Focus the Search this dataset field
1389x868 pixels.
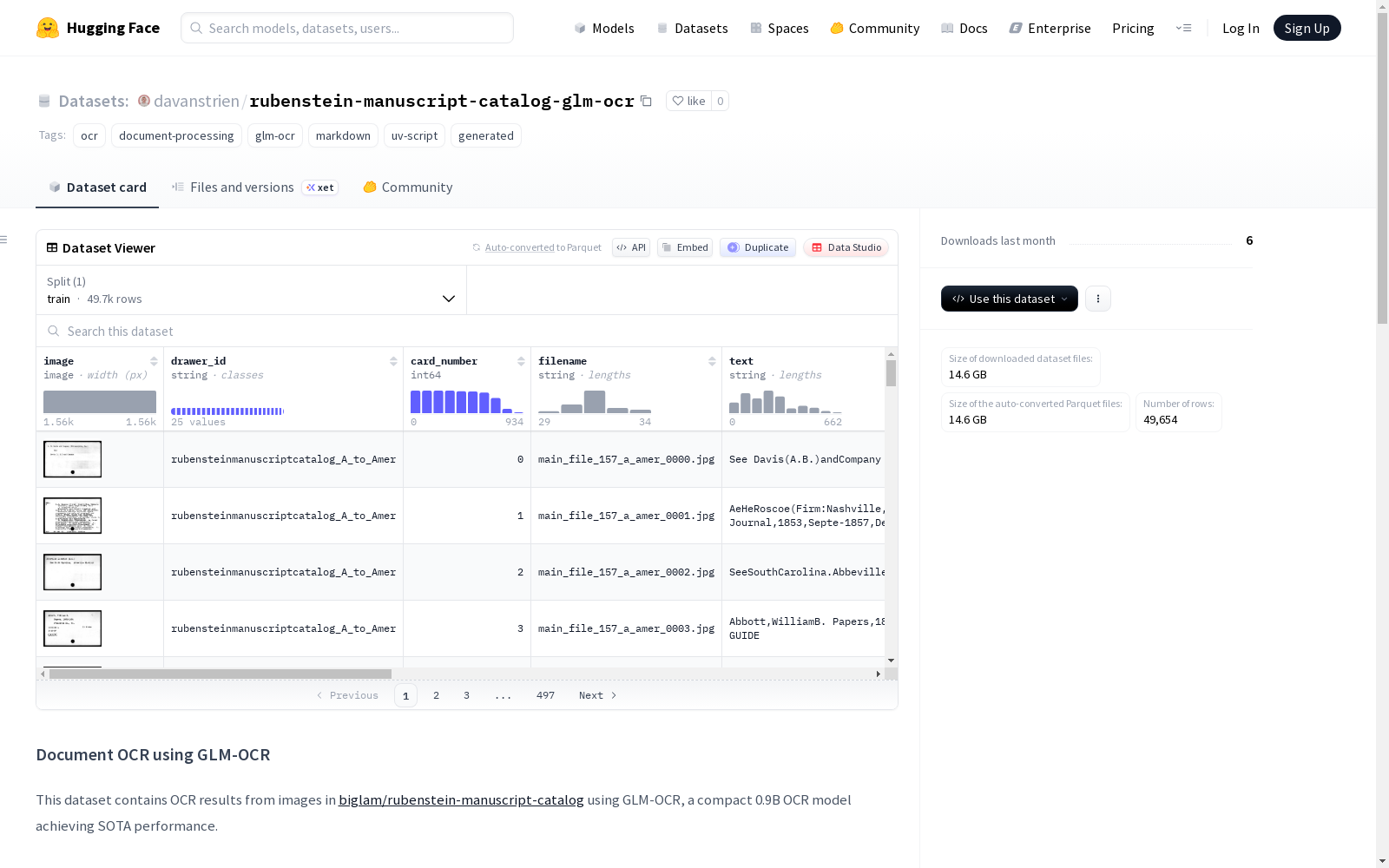467,331
